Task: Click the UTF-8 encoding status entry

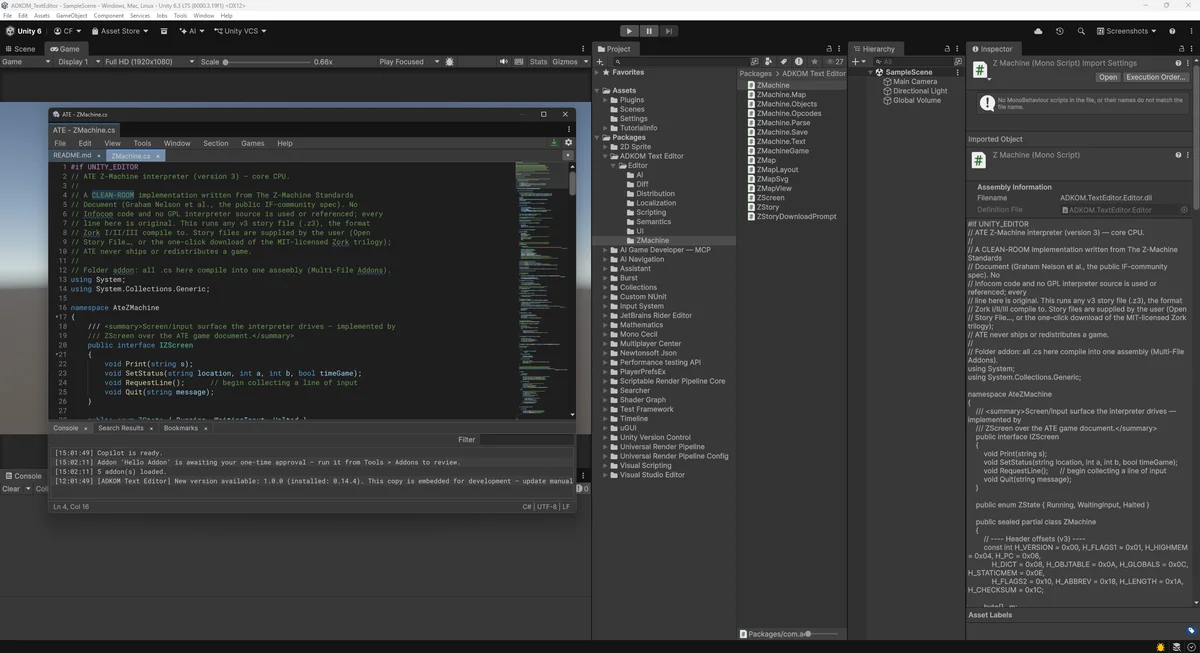Action: [546, 507]
